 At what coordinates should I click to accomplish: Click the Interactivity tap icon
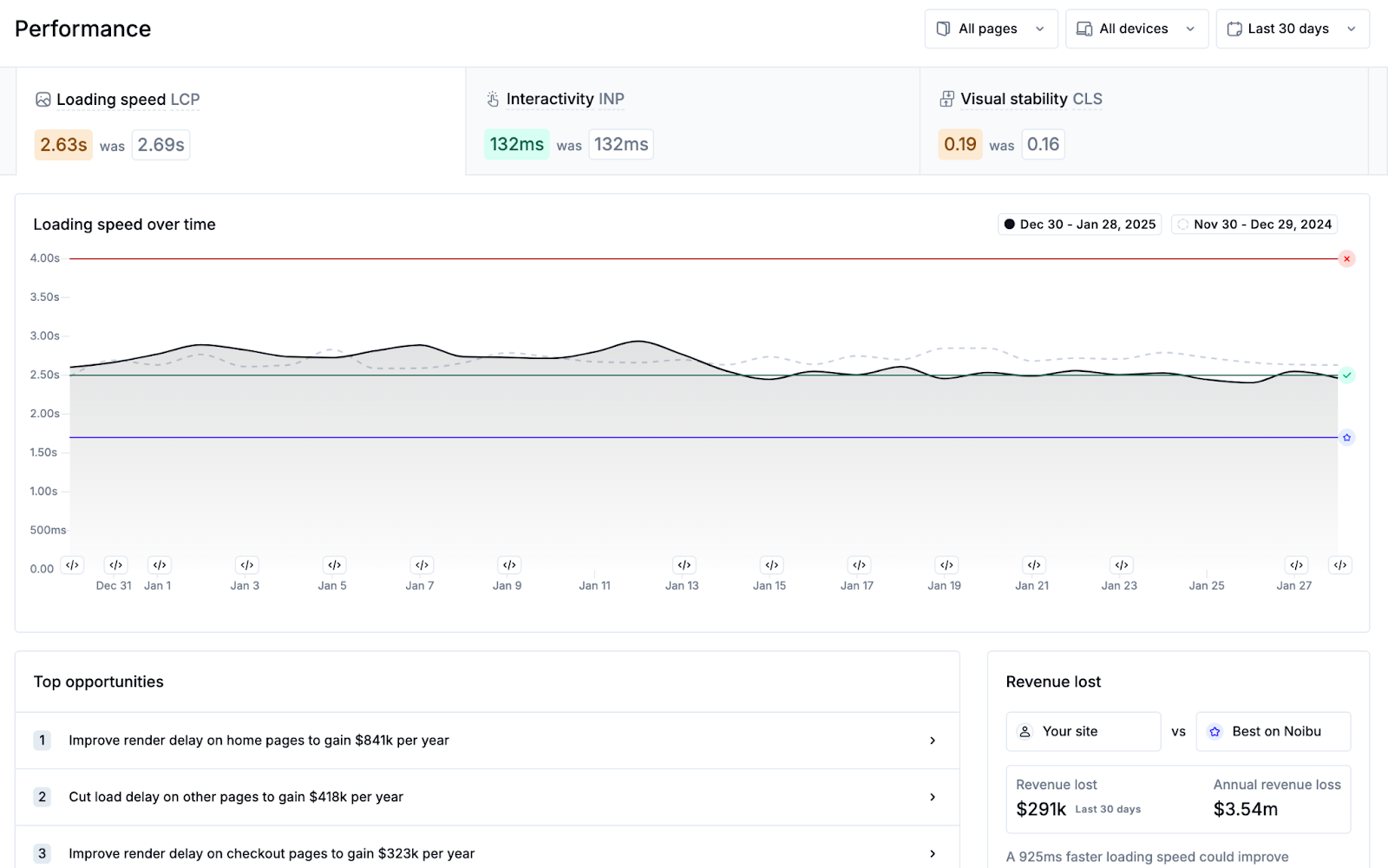[x=493, y=100]
